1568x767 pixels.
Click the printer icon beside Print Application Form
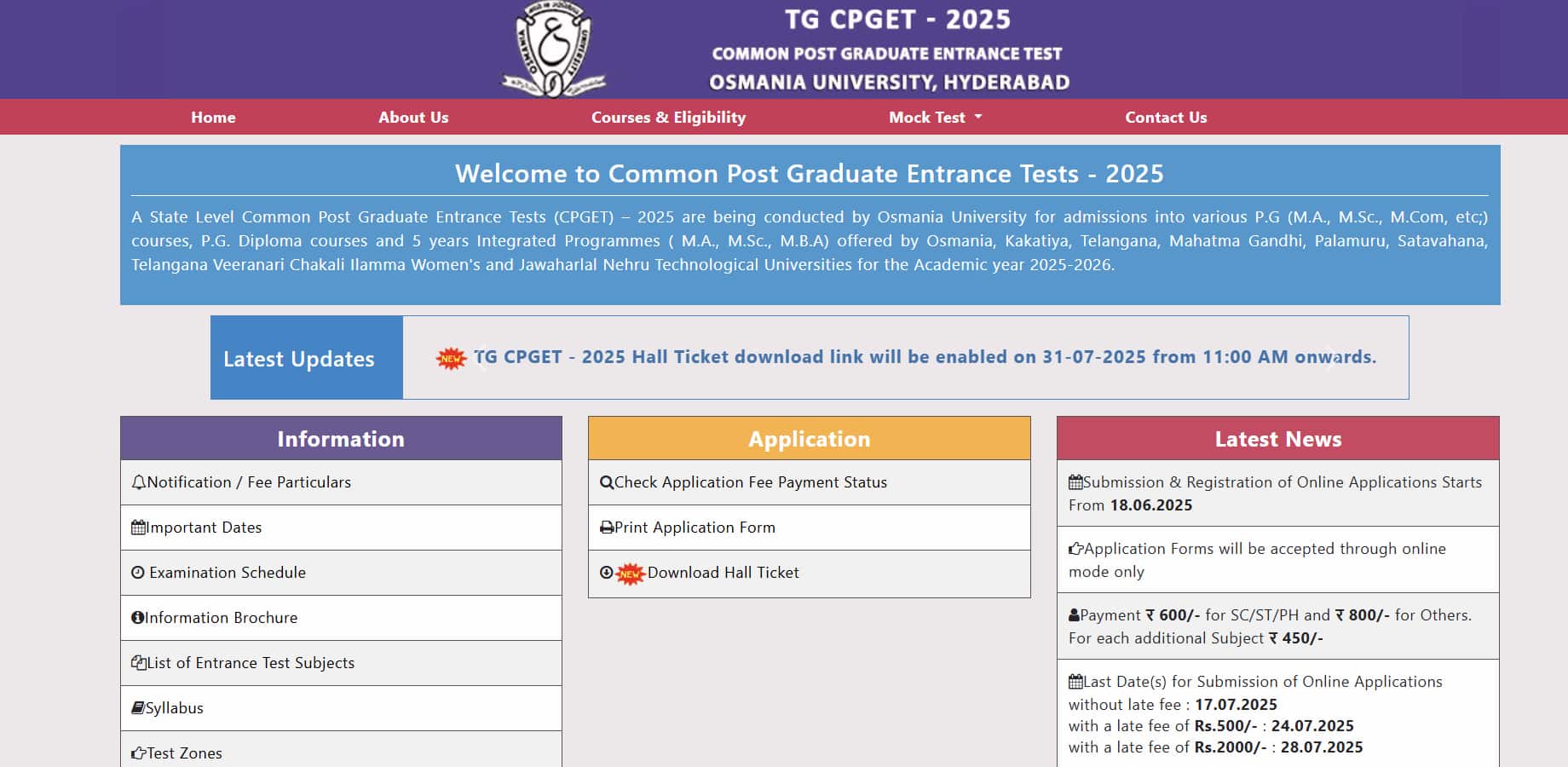(x=607, y=528)
